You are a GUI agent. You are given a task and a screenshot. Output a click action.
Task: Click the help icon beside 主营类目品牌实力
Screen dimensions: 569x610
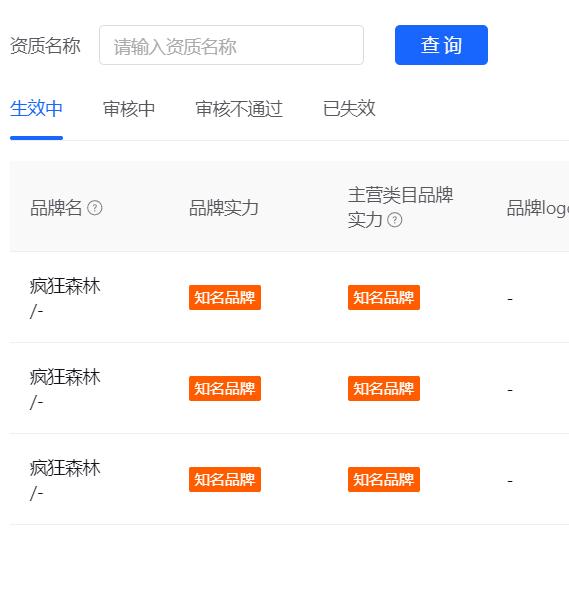click(x=395, y=220)
